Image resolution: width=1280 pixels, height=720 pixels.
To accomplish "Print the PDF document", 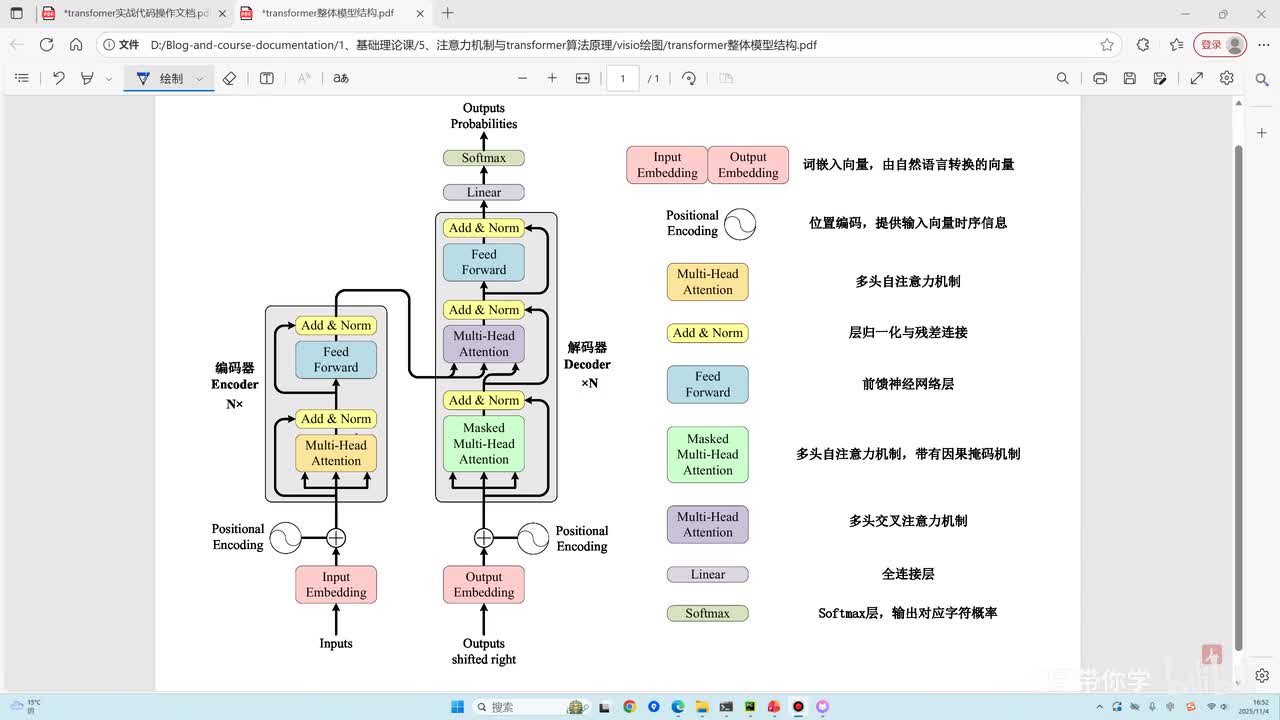I will coord(1100,78).
